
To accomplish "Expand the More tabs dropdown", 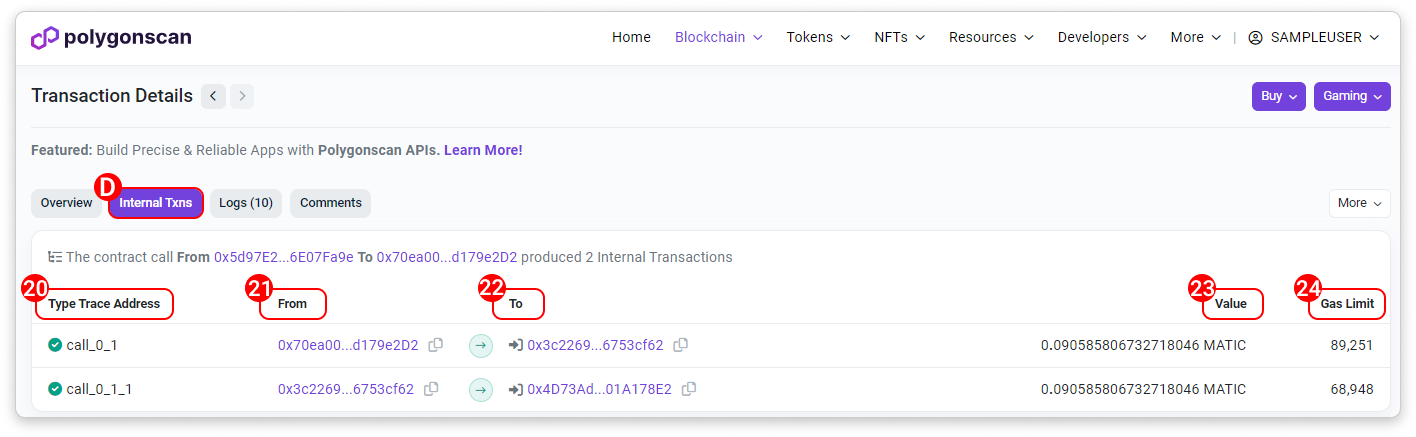I will pyautogui.click(x=1359, y=203).
